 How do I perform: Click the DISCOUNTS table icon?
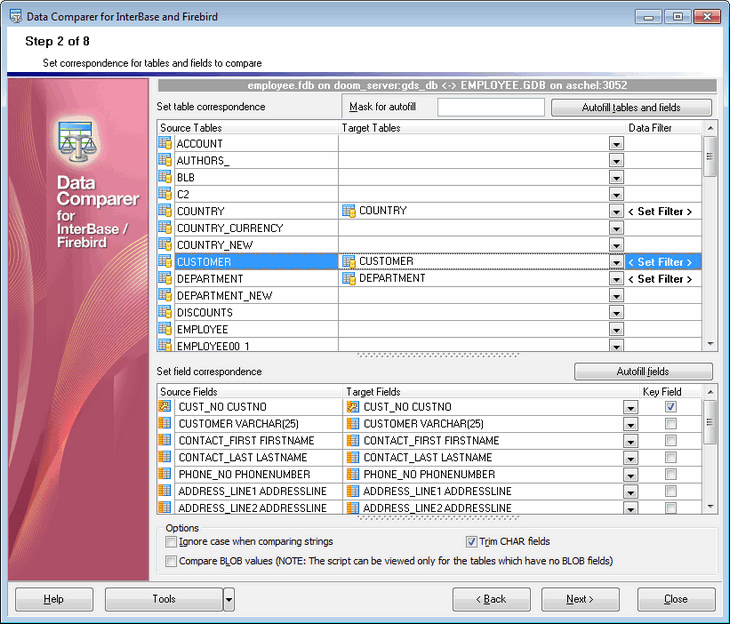165,312
